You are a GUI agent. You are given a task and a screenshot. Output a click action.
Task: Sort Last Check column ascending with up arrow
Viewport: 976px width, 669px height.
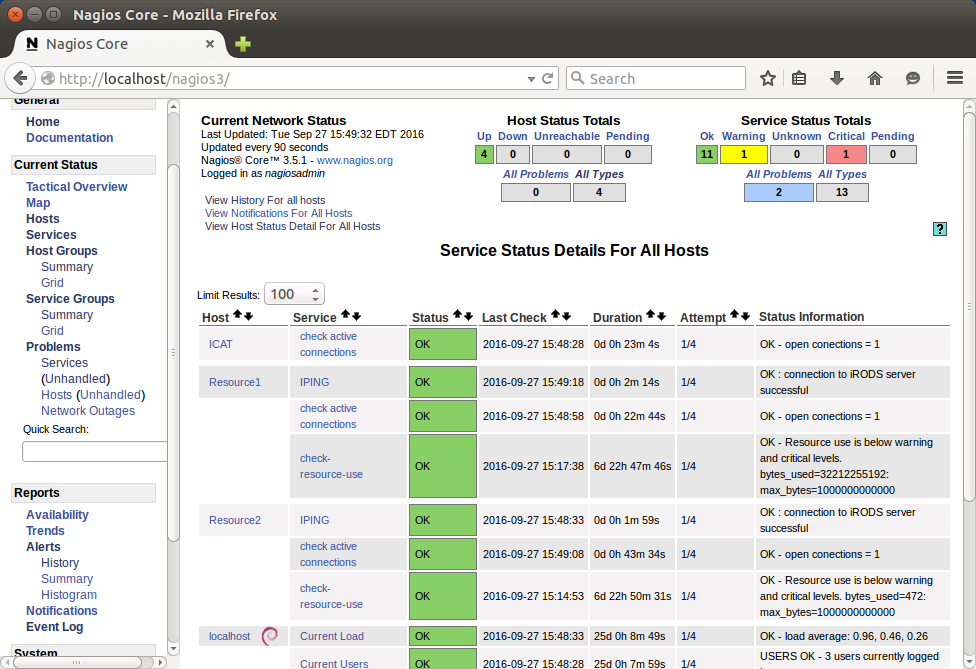coord(555,315)
